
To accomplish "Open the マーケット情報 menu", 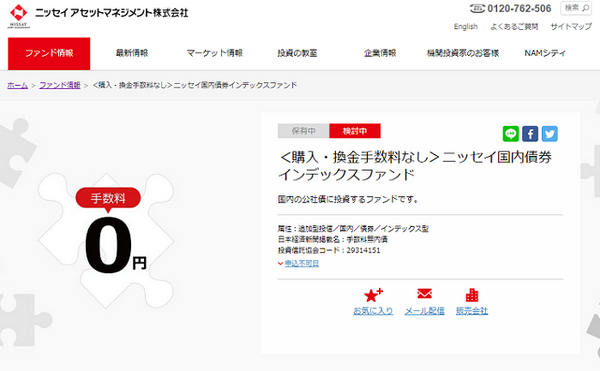I will pos(215,53).
